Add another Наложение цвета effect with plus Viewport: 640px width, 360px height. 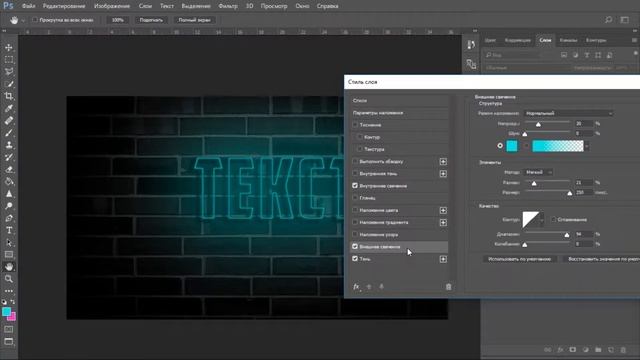coord(443,210)
